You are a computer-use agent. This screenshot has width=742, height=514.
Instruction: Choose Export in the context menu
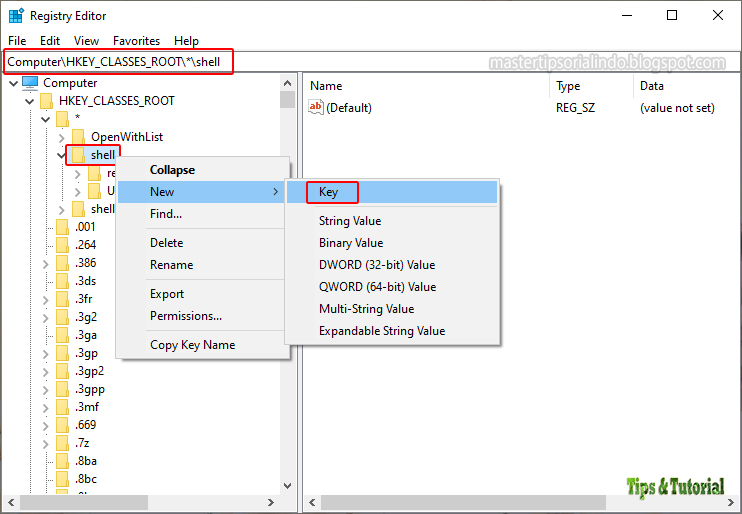(203, 294)
